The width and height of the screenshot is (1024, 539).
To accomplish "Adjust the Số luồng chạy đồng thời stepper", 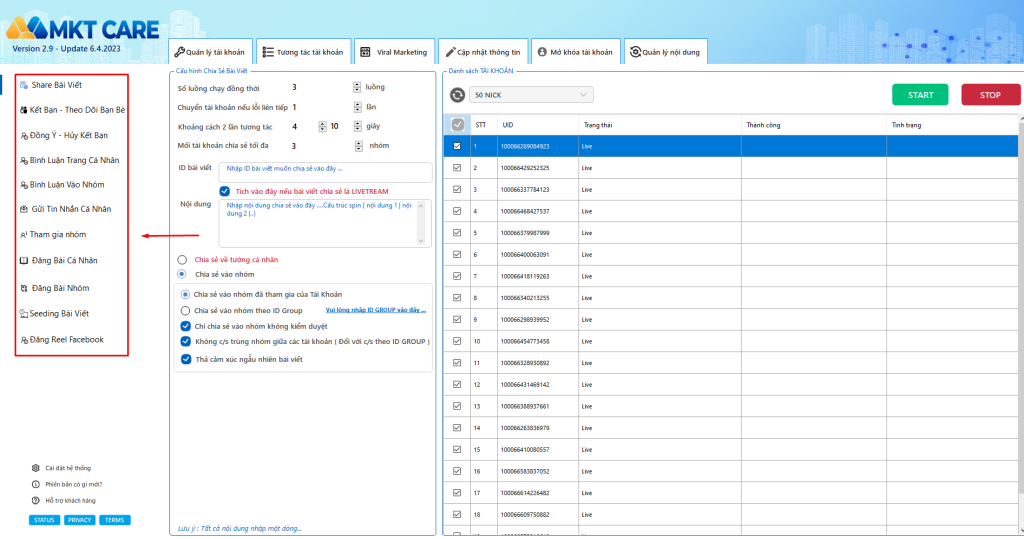I will 357,87.
